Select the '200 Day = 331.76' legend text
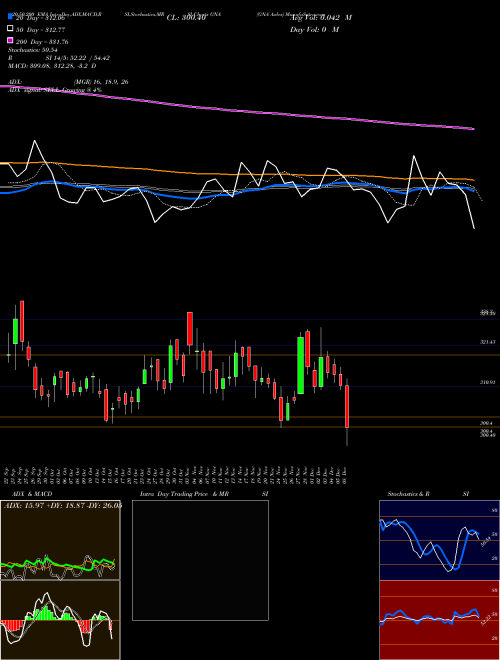The image size is (500, 660). coord(42,42)
